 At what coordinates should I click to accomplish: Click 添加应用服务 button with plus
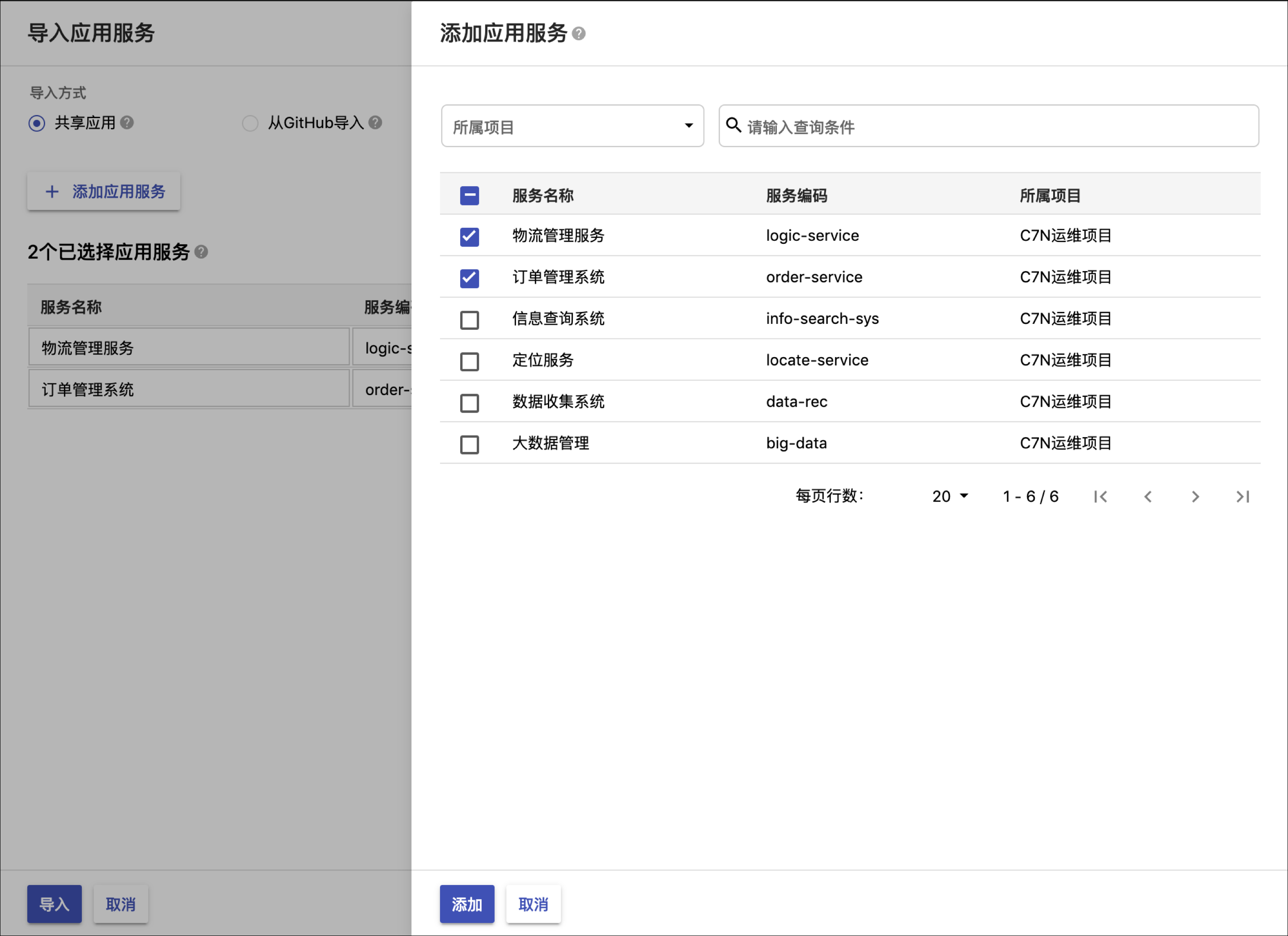click(104, 191)
